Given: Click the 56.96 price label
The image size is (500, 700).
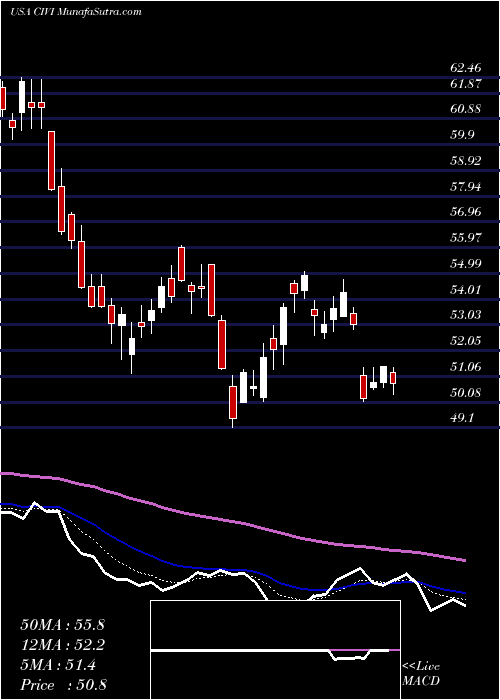Looking at the screenshot, I should coord(466,212).
